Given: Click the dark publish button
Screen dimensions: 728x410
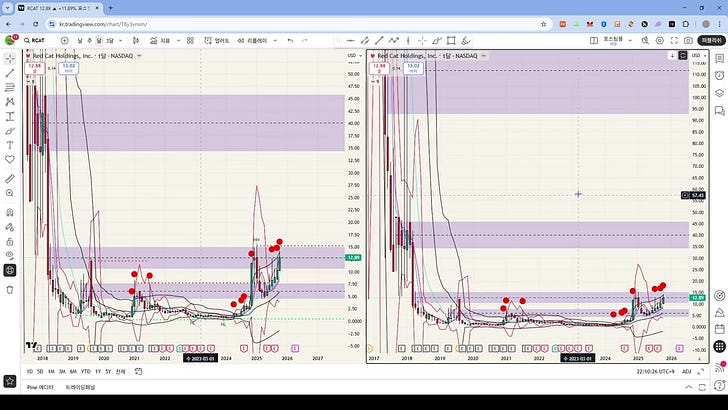Looking at the screenshot, I should [x=711, y=40].
